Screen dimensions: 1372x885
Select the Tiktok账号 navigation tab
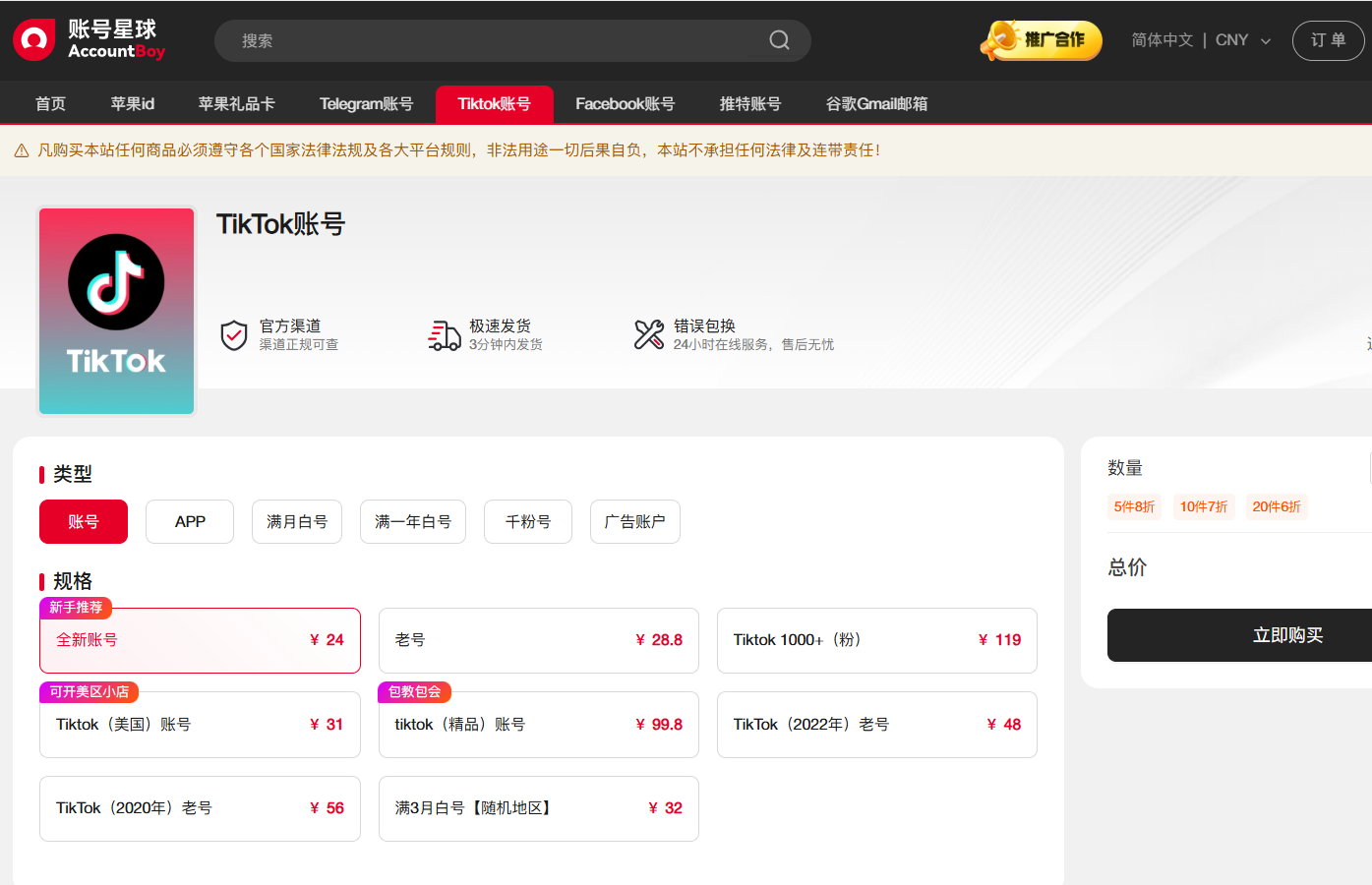coord(495,104)
